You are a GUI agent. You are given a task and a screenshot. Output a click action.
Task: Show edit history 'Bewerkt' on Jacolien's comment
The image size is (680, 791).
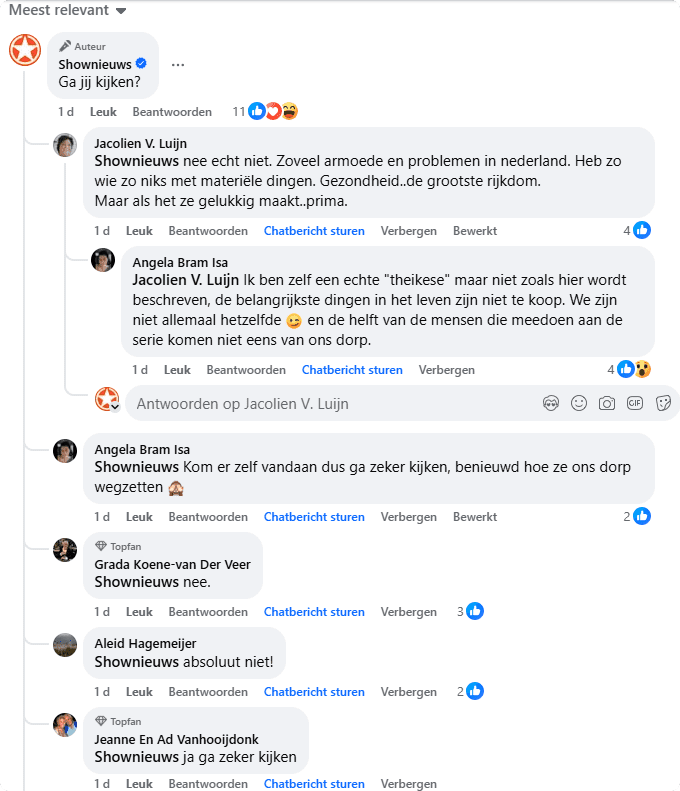475,231
